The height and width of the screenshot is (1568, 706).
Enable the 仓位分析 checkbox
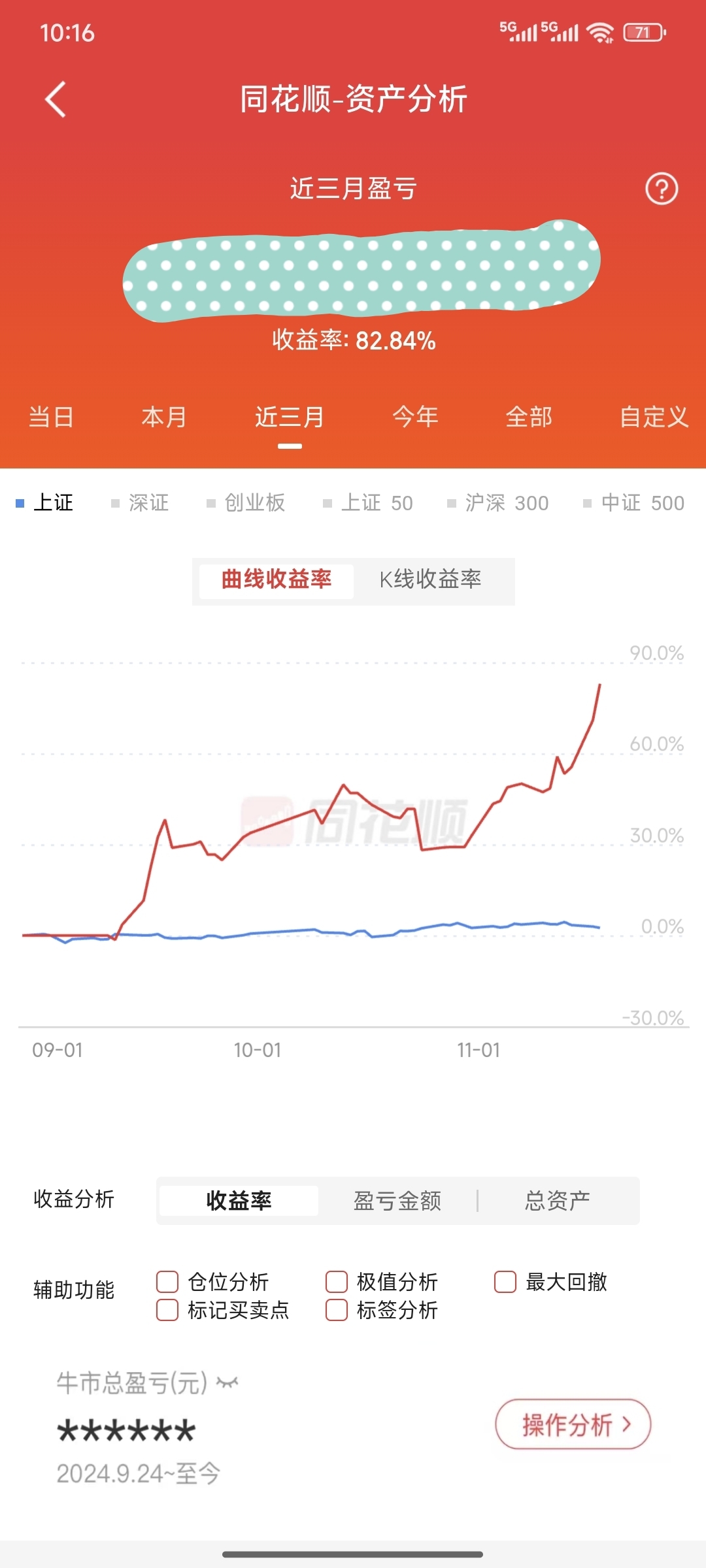[167, 1282]
